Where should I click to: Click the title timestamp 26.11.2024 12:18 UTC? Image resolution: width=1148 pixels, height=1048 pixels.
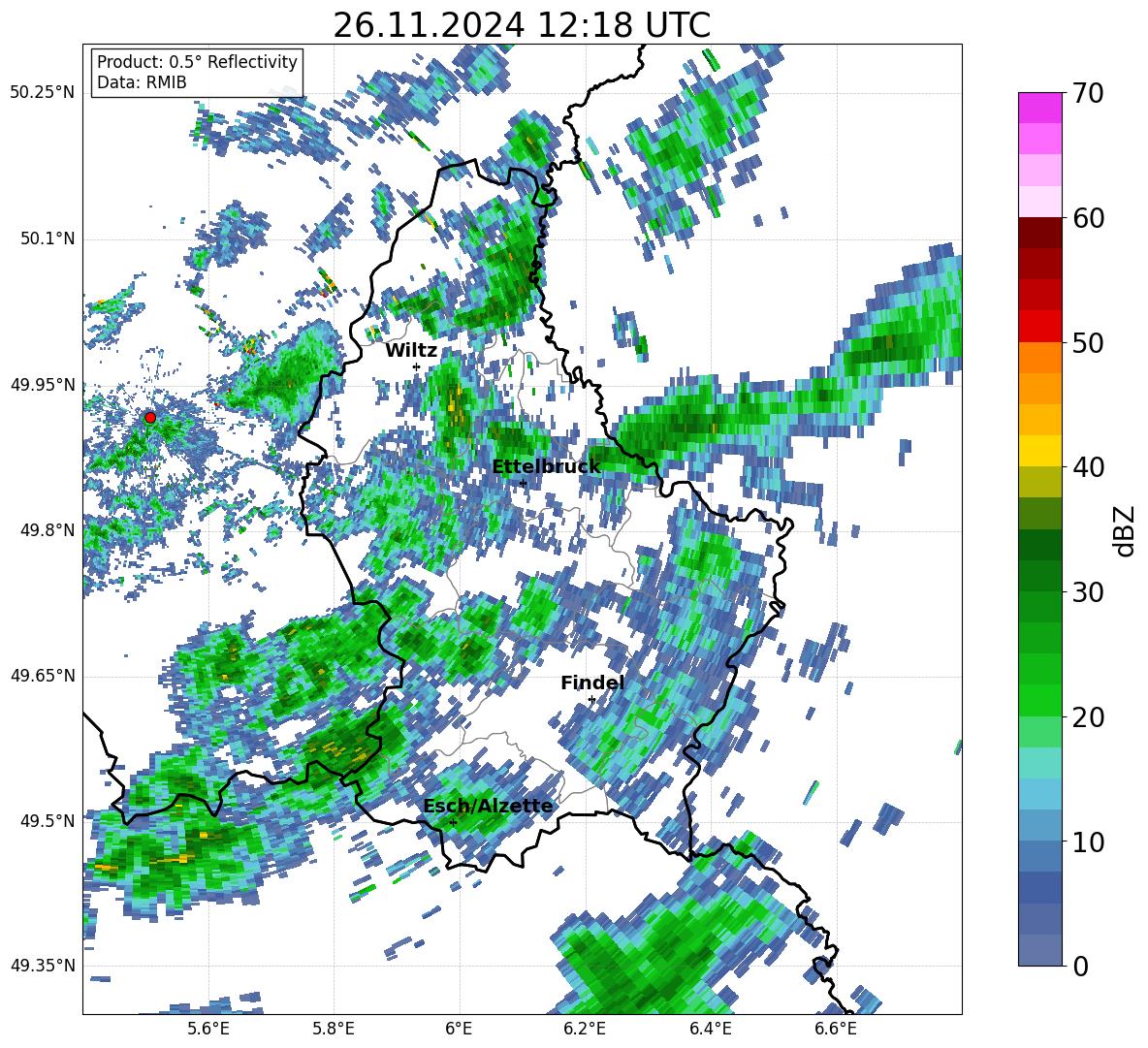(522, 25)
